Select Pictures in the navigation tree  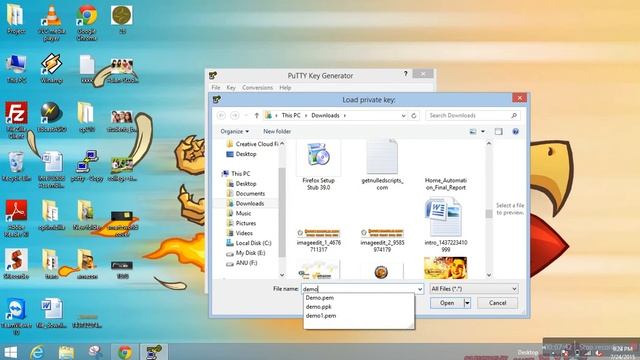click(246, 223)
